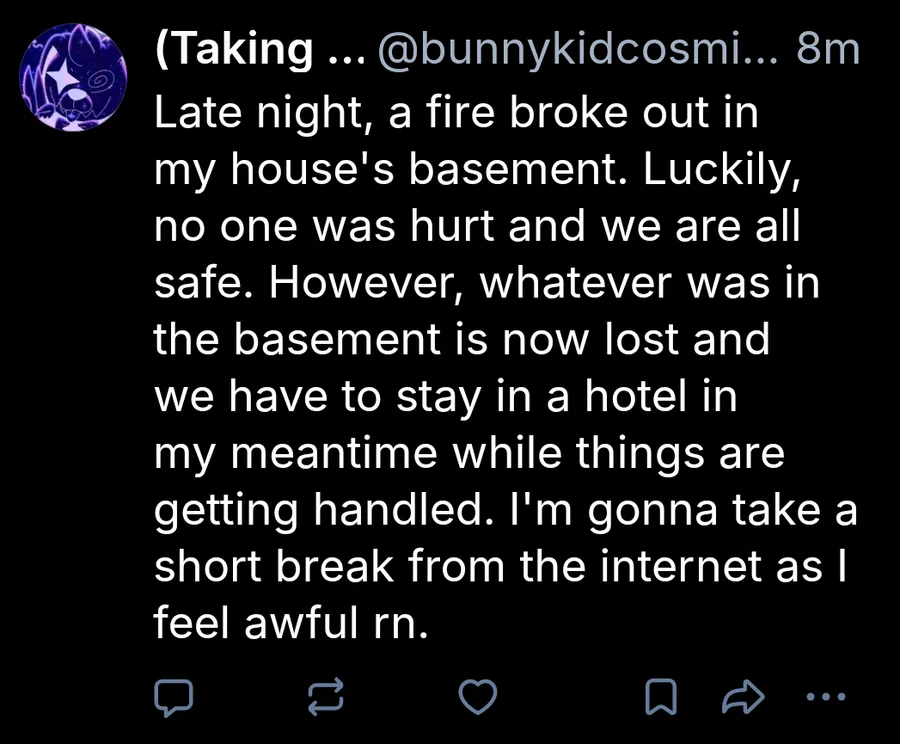This screenshot has width=900, height=744.
Task: Reply to the basement fire post
Action: (179, 696)
